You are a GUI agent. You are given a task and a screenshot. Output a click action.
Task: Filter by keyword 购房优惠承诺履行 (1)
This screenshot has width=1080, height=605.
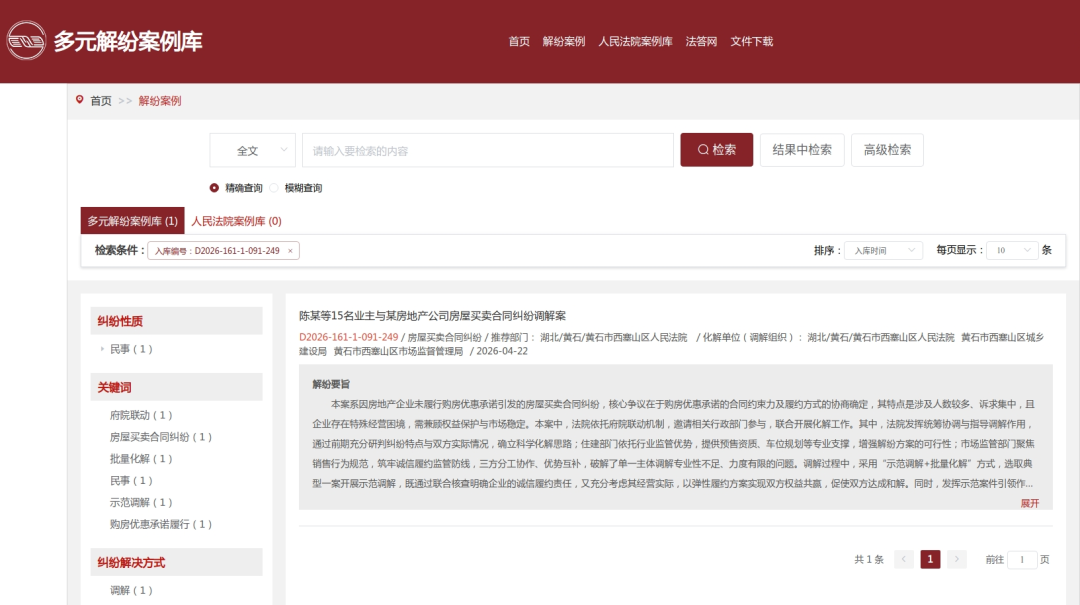pyautogui.click(x=160, y=524)
